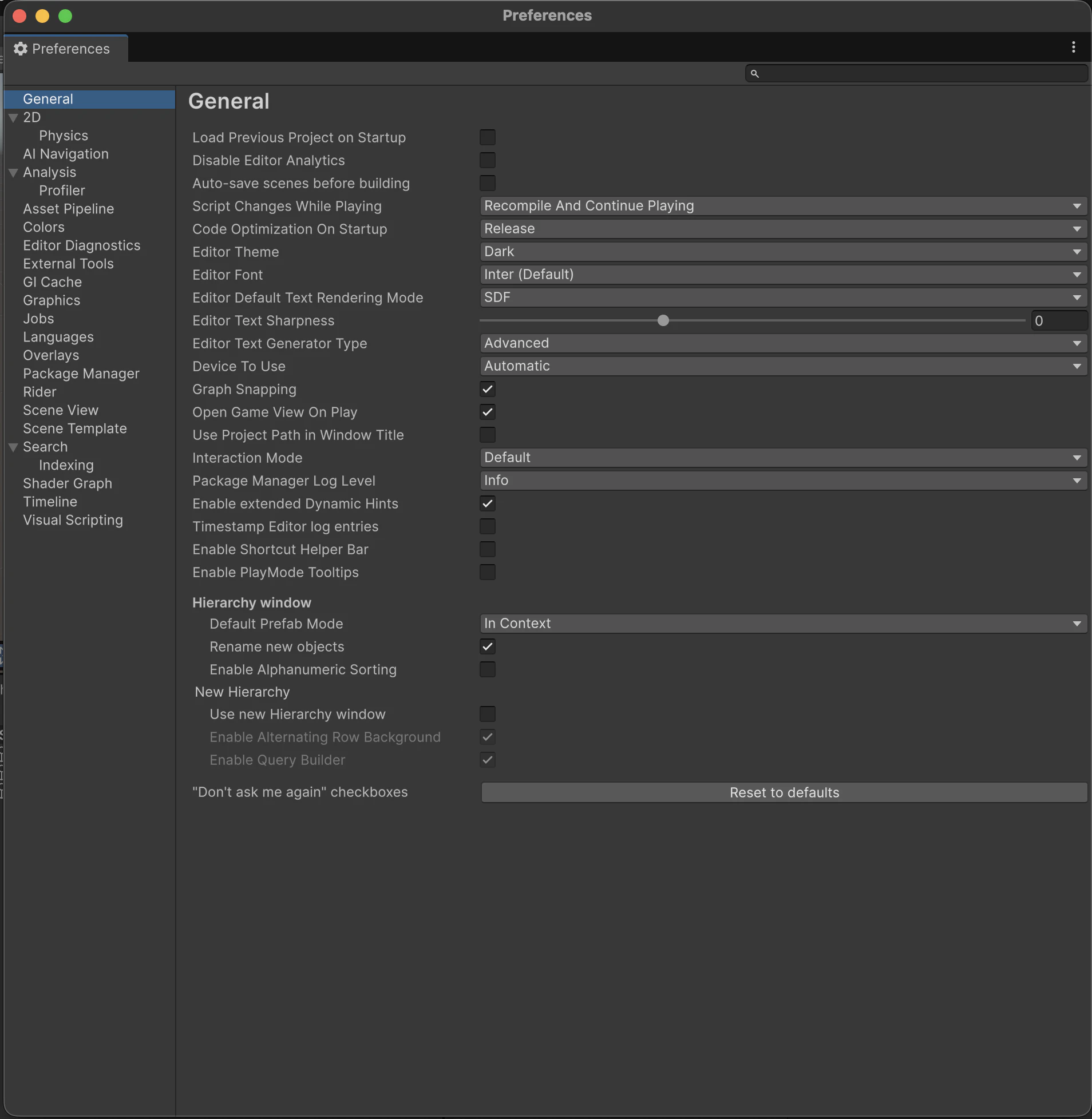1092x1119 pixels.
Task: Enable Use Project Path in Window Title
Action: (x=488, y=435)
